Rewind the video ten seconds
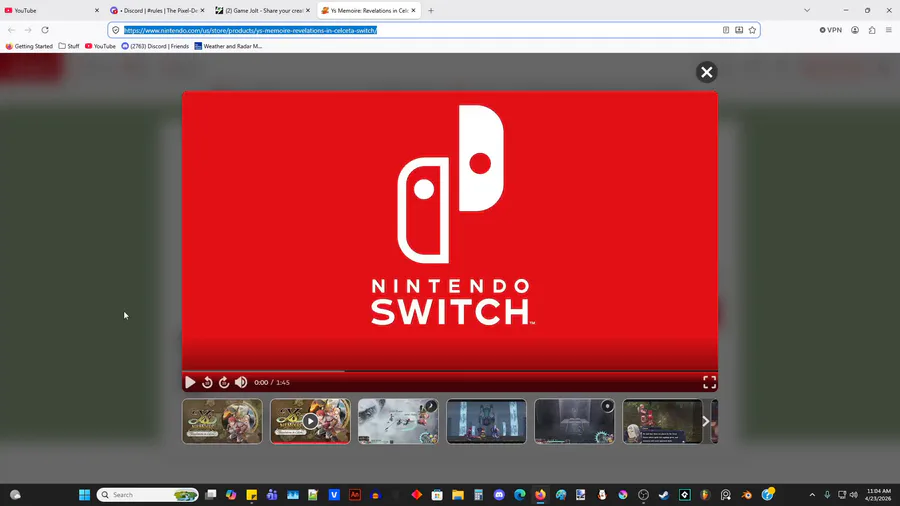Image resolution: width=900 pixels, height=506 pixels. click(207, 382)
